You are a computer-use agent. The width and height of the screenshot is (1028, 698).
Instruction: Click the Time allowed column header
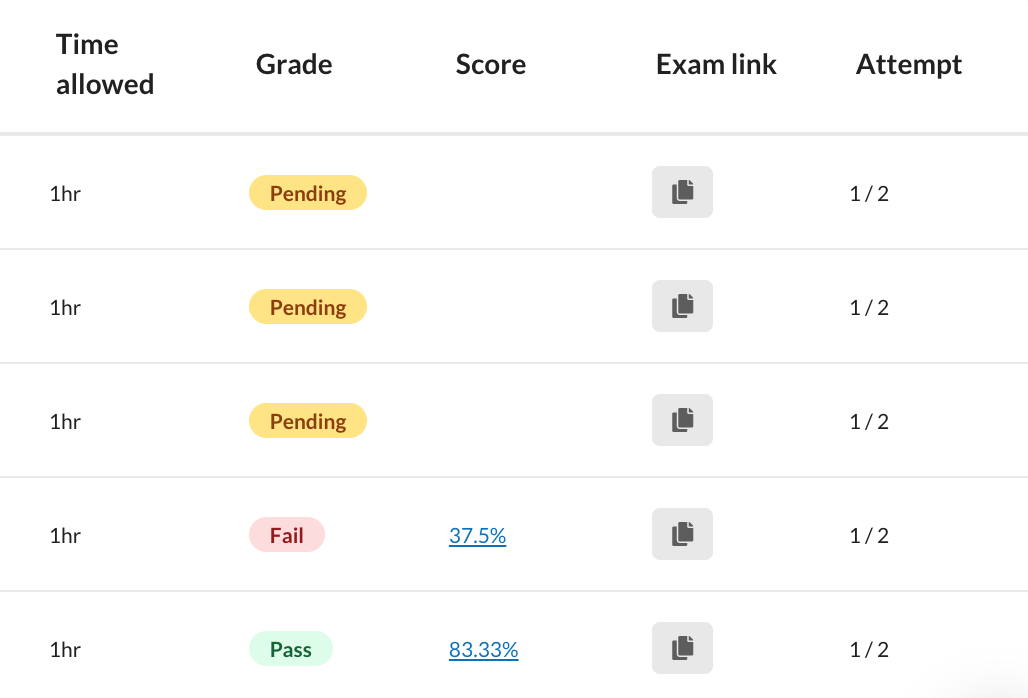point(104,64)
